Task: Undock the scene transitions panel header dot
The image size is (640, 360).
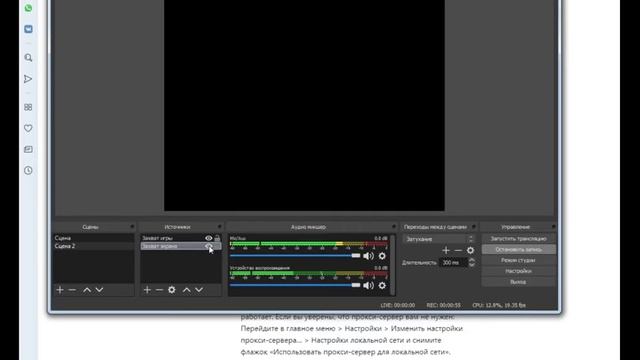Action: pyautogui.click(x=474, y=227)
